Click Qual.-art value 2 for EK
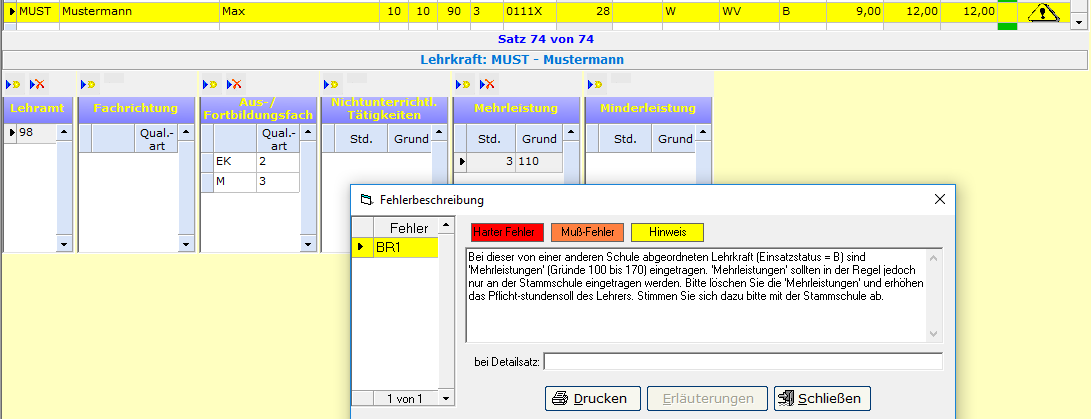1091x419 pixels. pos(278,161)
